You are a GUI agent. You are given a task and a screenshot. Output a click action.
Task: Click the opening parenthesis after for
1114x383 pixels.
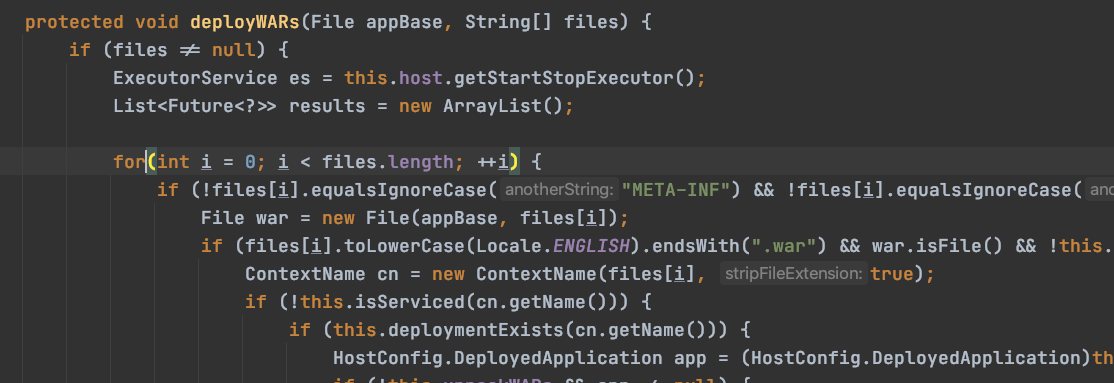click(151, 163)
